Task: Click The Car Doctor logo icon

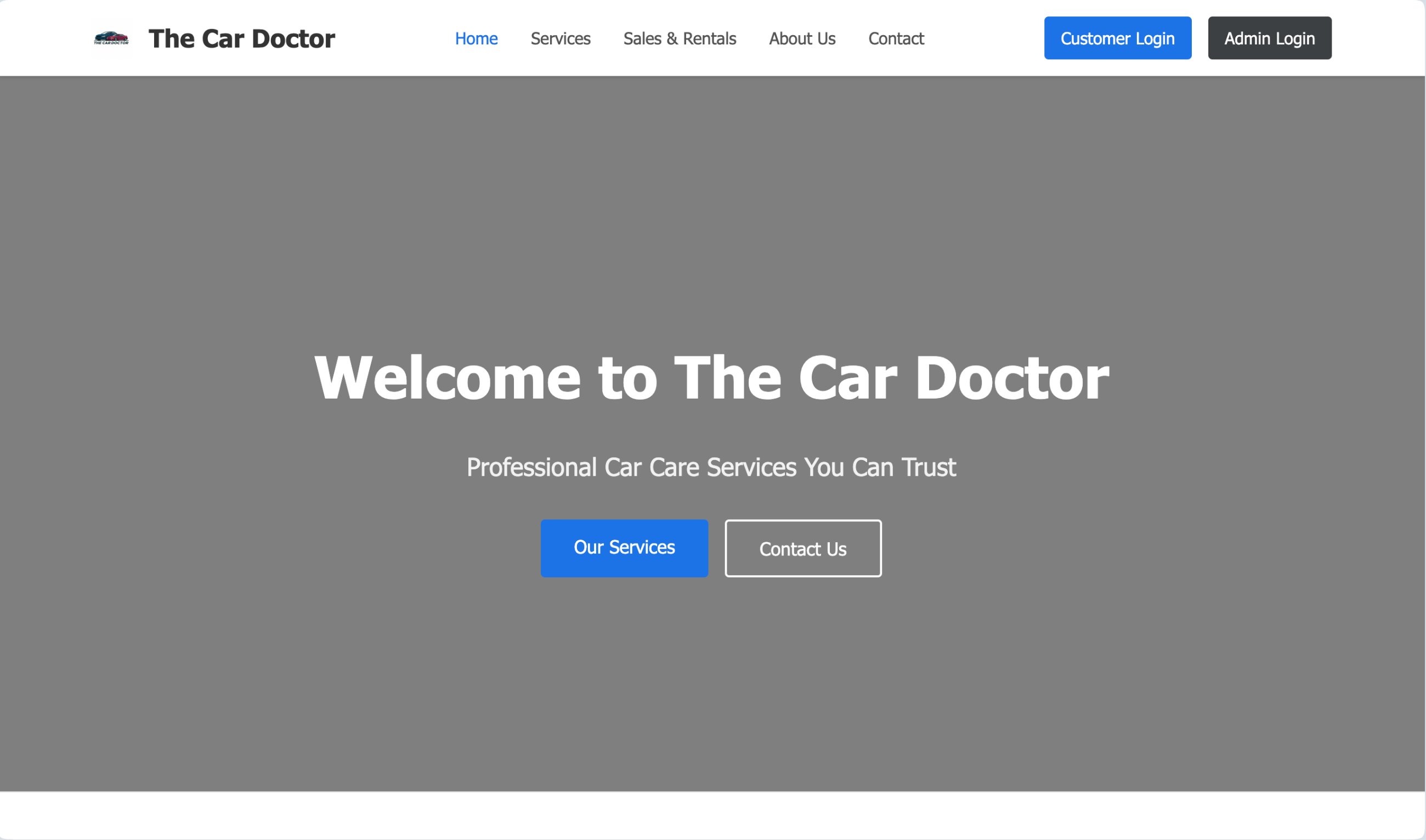Action: point(111,38)
